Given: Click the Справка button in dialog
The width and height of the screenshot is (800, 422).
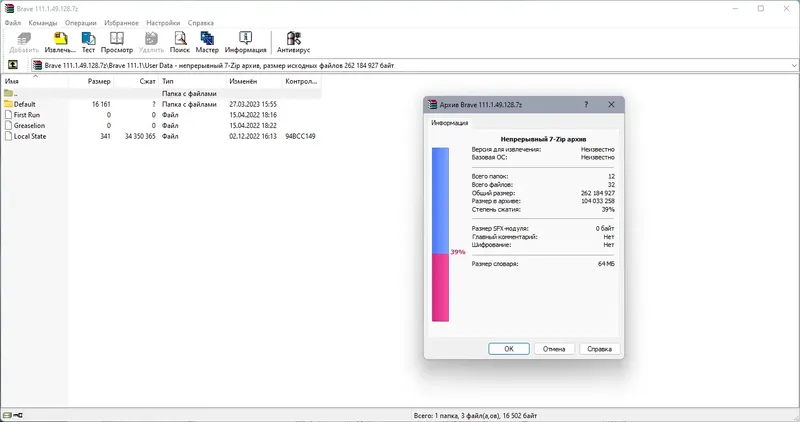Looking at the screenshot, I should point(599,349).
